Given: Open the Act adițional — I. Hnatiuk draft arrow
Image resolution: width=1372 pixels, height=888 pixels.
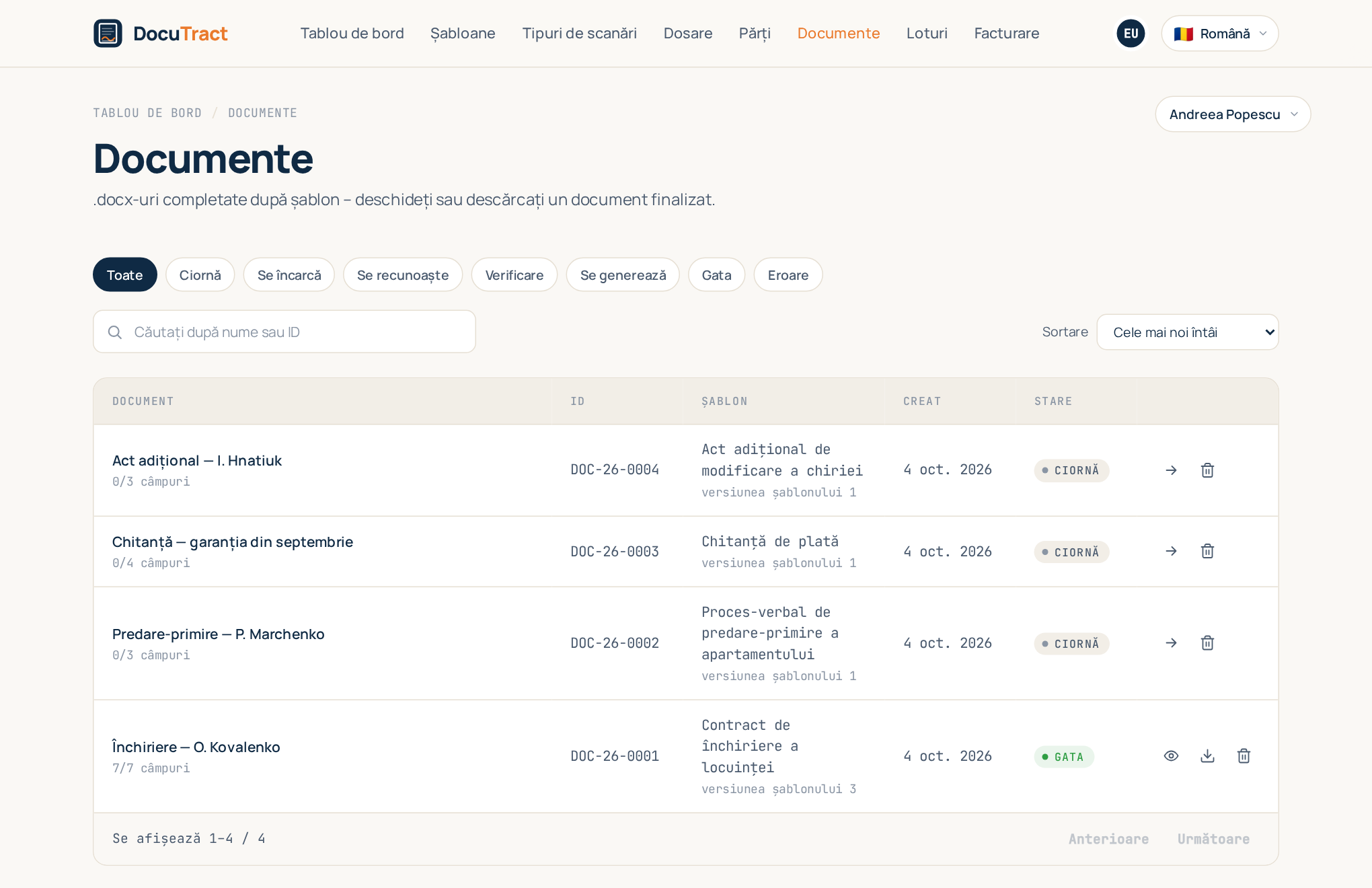Looking at the screenshot, I should point(1171,470).
